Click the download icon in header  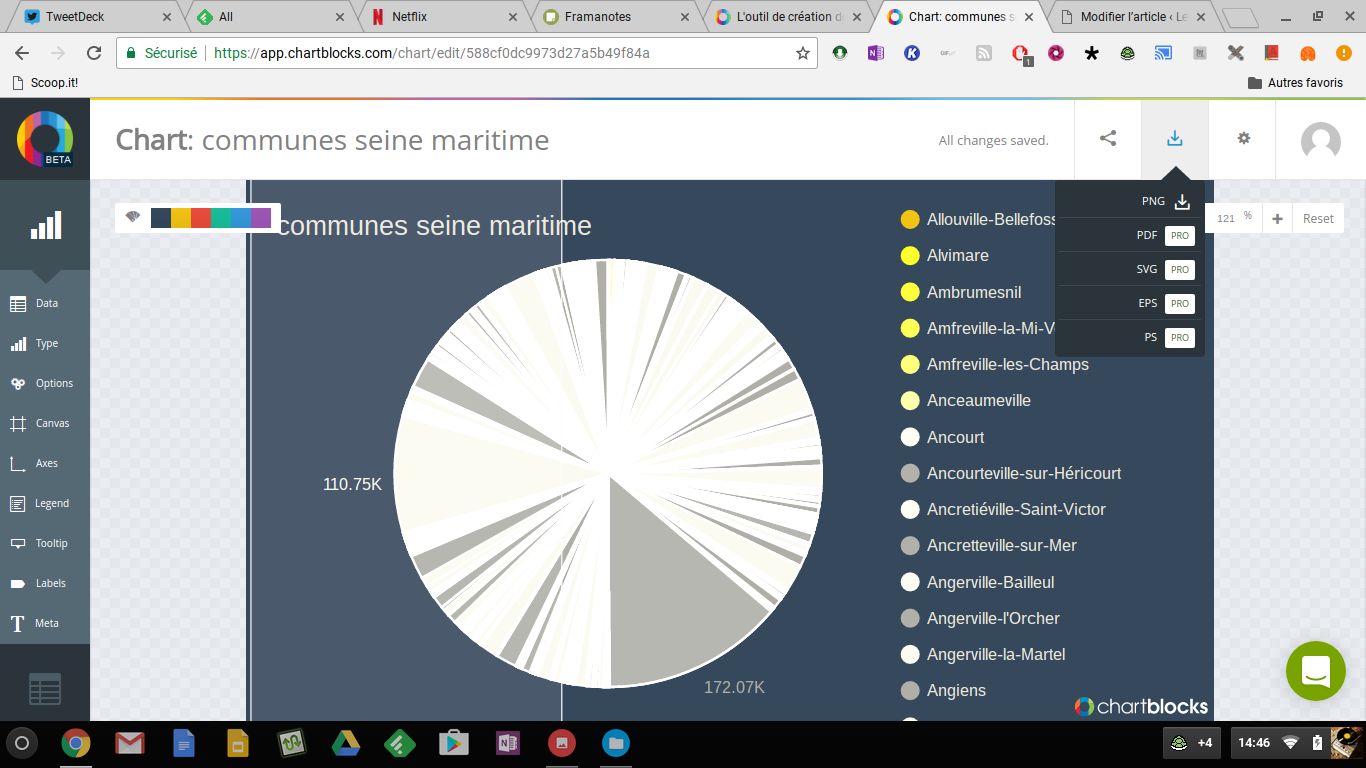pos(1175,139)
